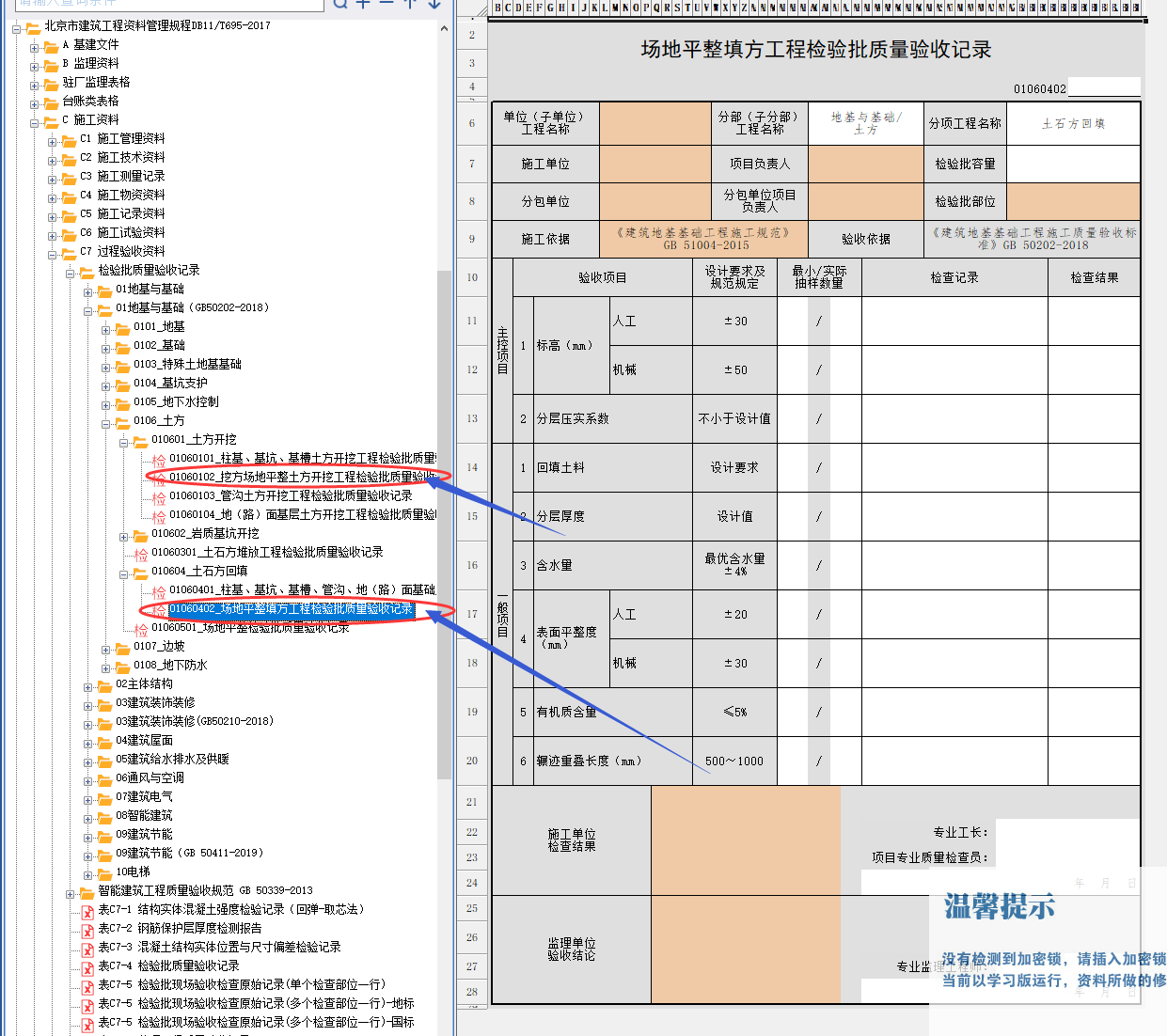Click row header 10 in the sheet

(x=472, y=277)
